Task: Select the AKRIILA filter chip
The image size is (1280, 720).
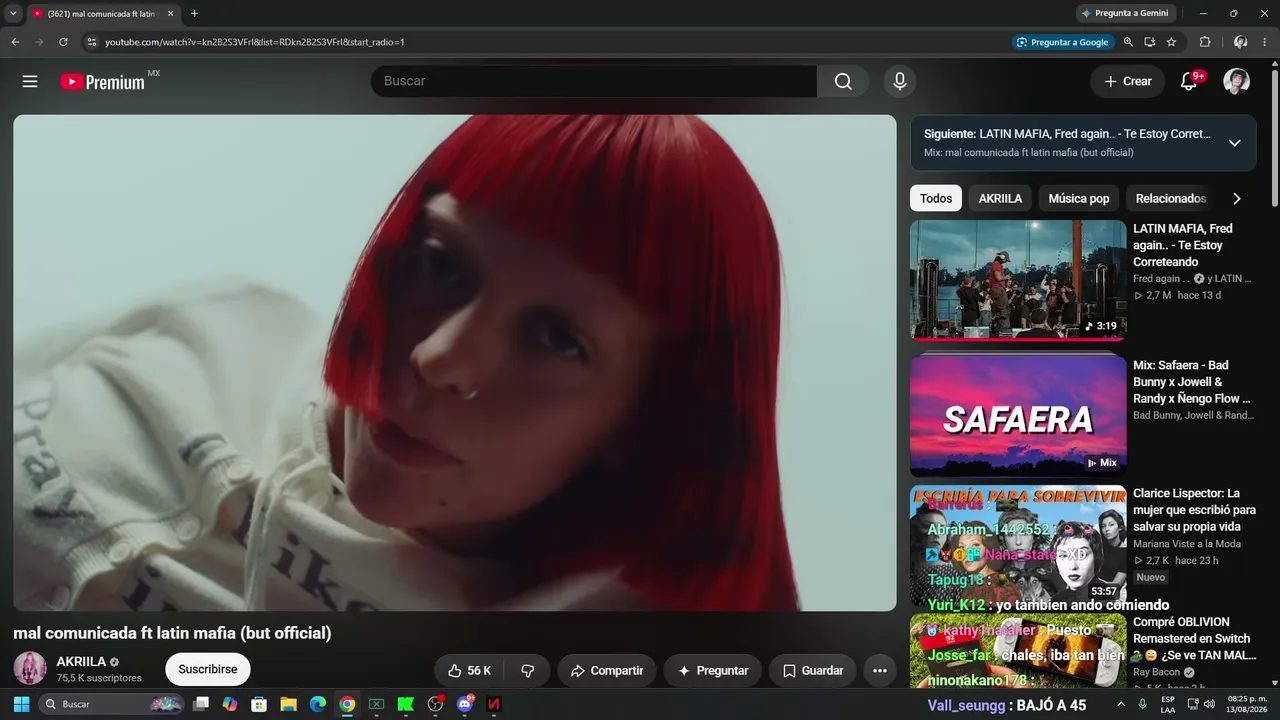Action: [x=1000, y=199]
